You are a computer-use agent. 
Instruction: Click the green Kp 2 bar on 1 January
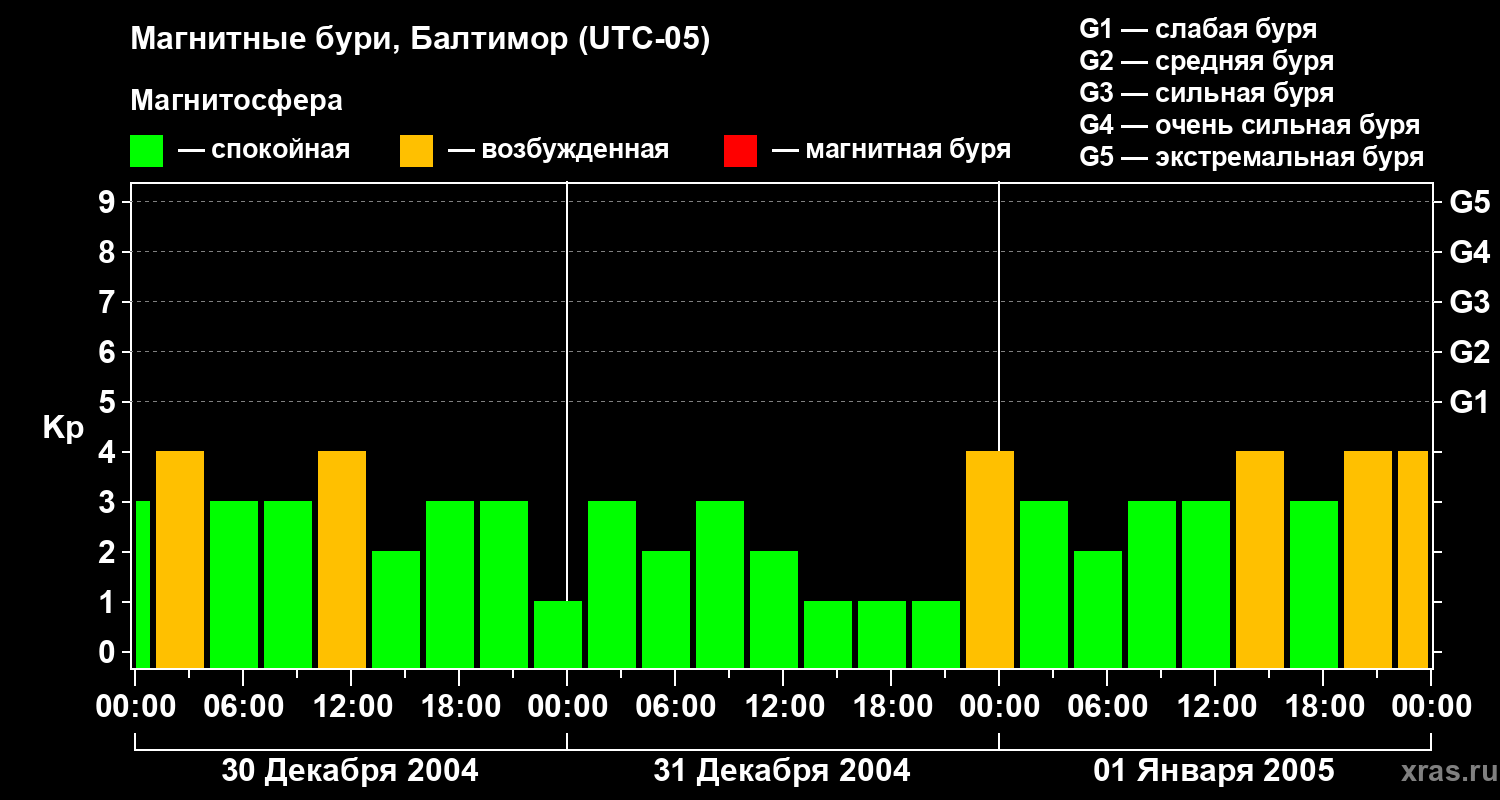(x=1098, y=609)
